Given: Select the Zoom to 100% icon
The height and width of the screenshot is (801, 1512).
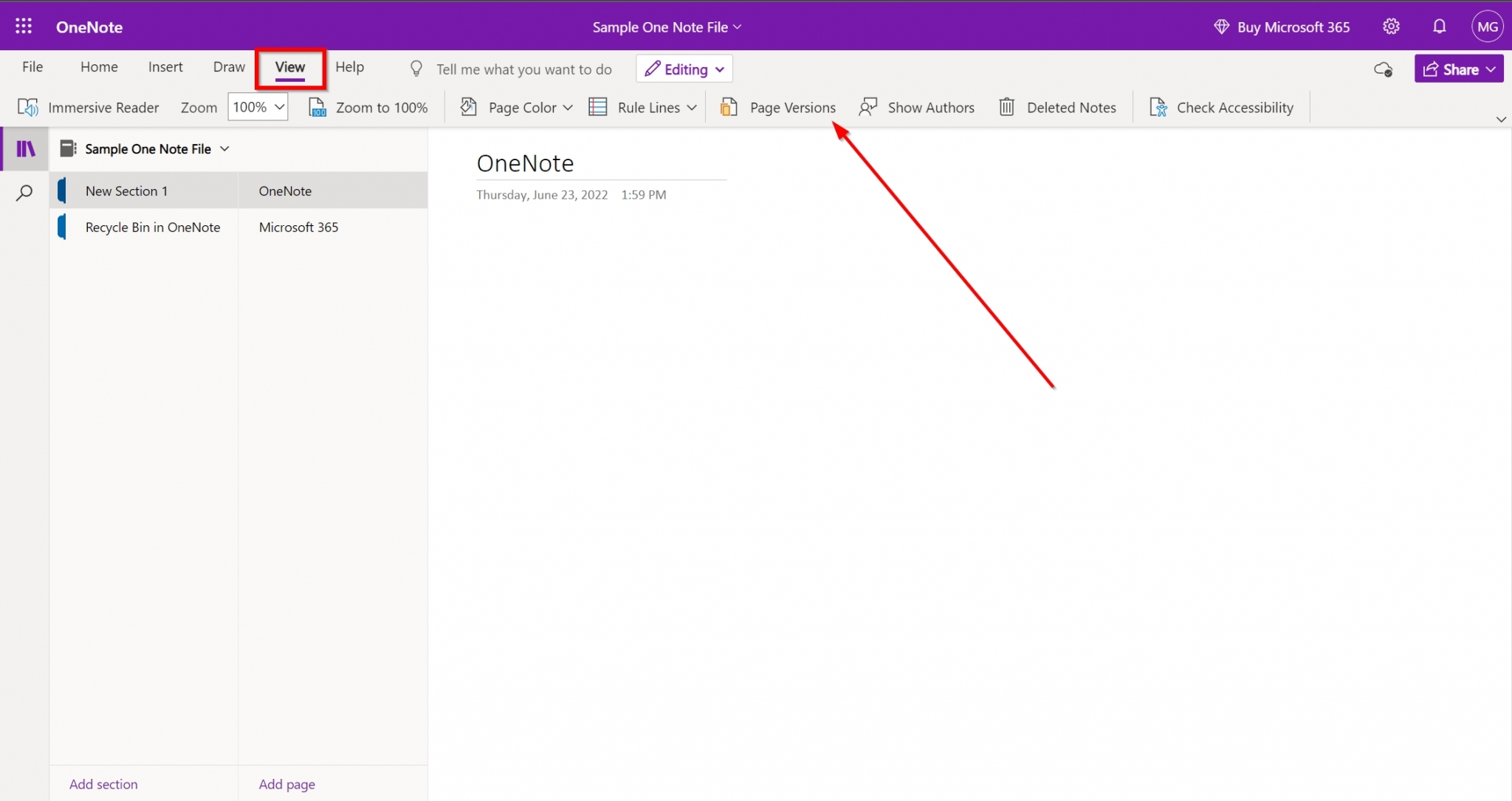Looking at the screenshot, I should [317, 107].
